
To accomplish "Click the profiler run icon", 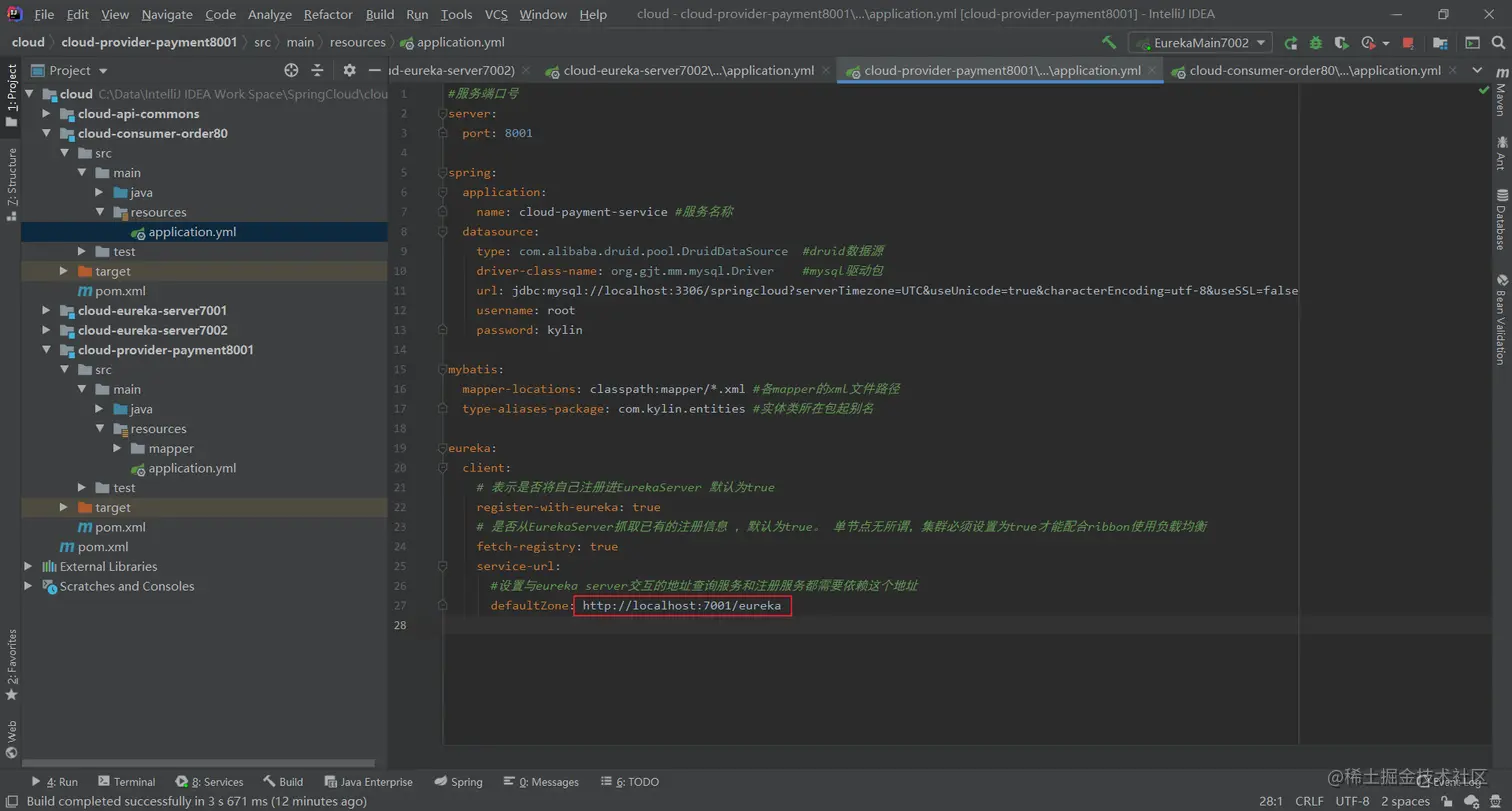I will (1368, 43).
